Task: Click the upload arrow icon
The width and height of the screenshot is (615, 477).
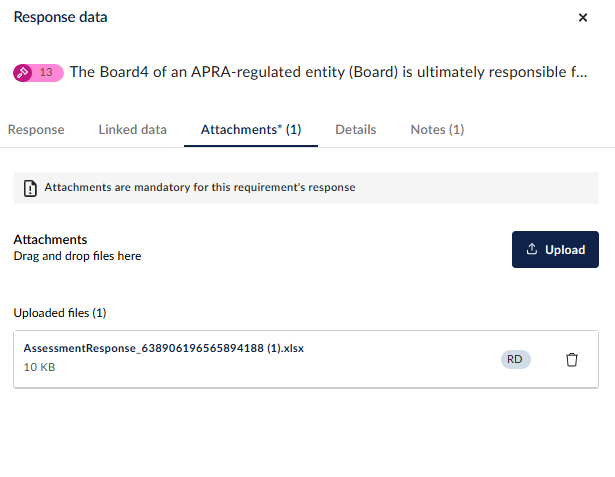Action: pos(531,249)
